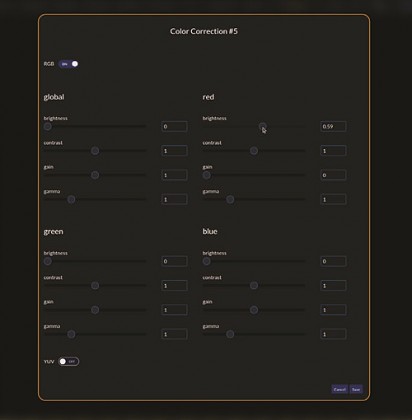This screenshot has height=420, width=412.
Task: Click the red brightness slider handle
Action: [x=263, y=126]
